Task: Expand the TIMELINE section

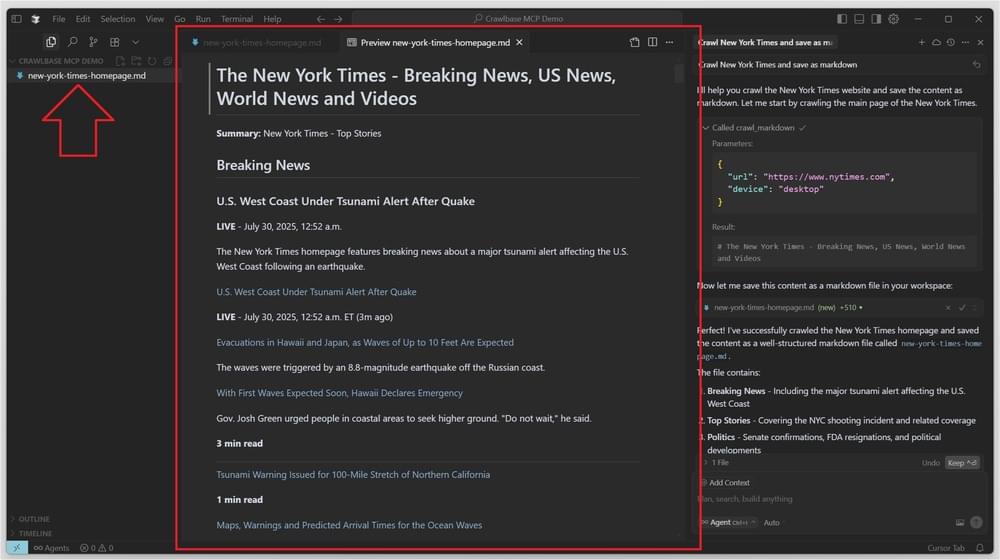Action: 35,533
